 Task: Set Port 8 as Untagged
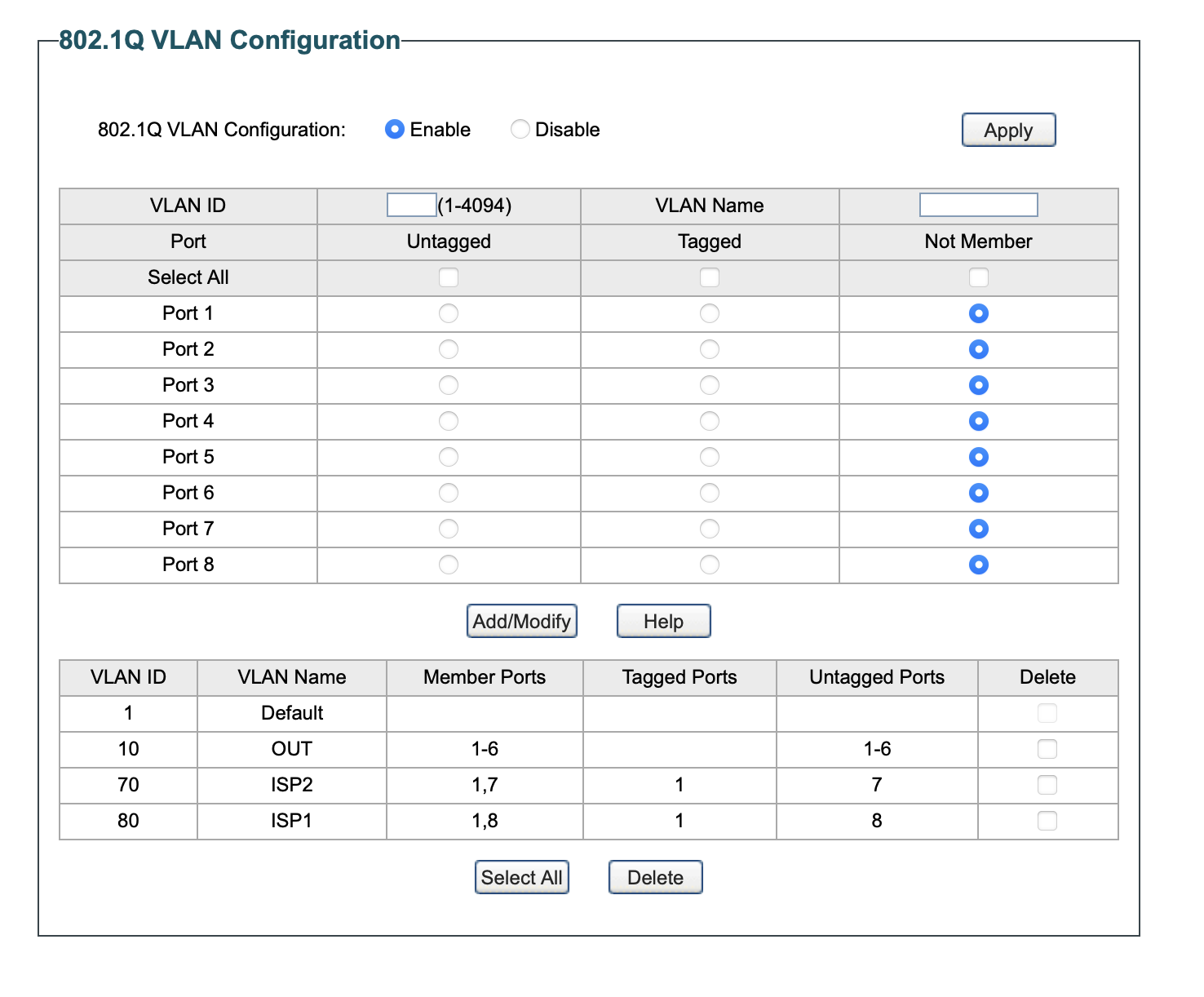point(448,564)
